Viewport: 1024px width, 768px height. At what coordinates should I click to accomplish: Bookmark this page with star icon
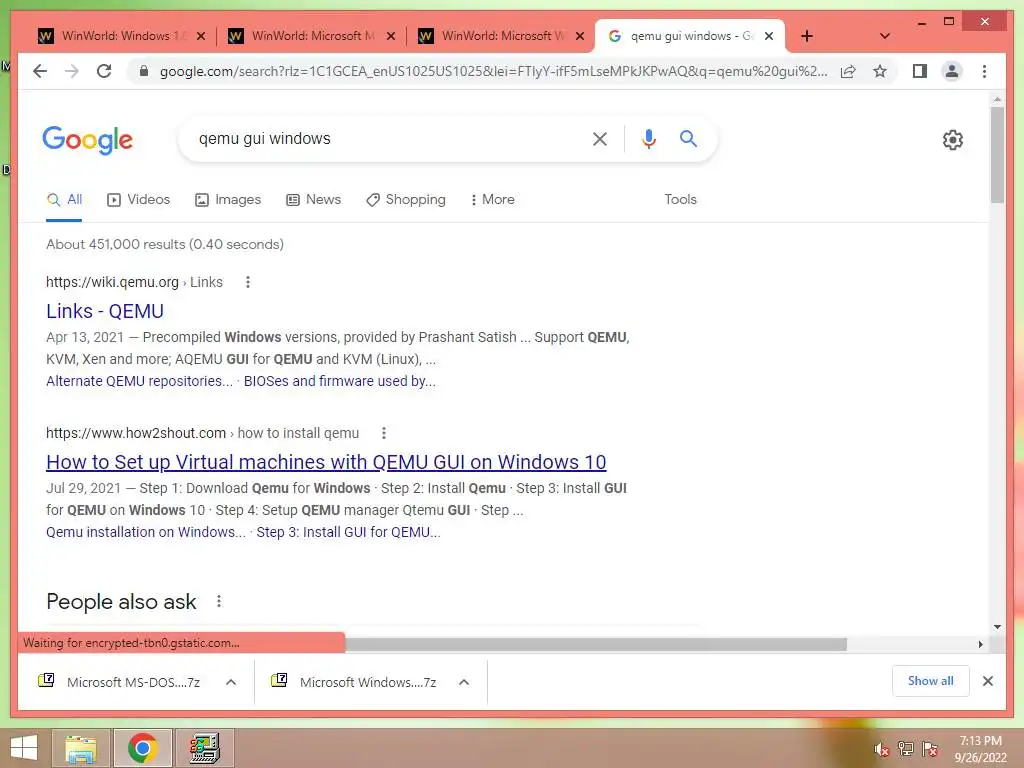point(880,71)
